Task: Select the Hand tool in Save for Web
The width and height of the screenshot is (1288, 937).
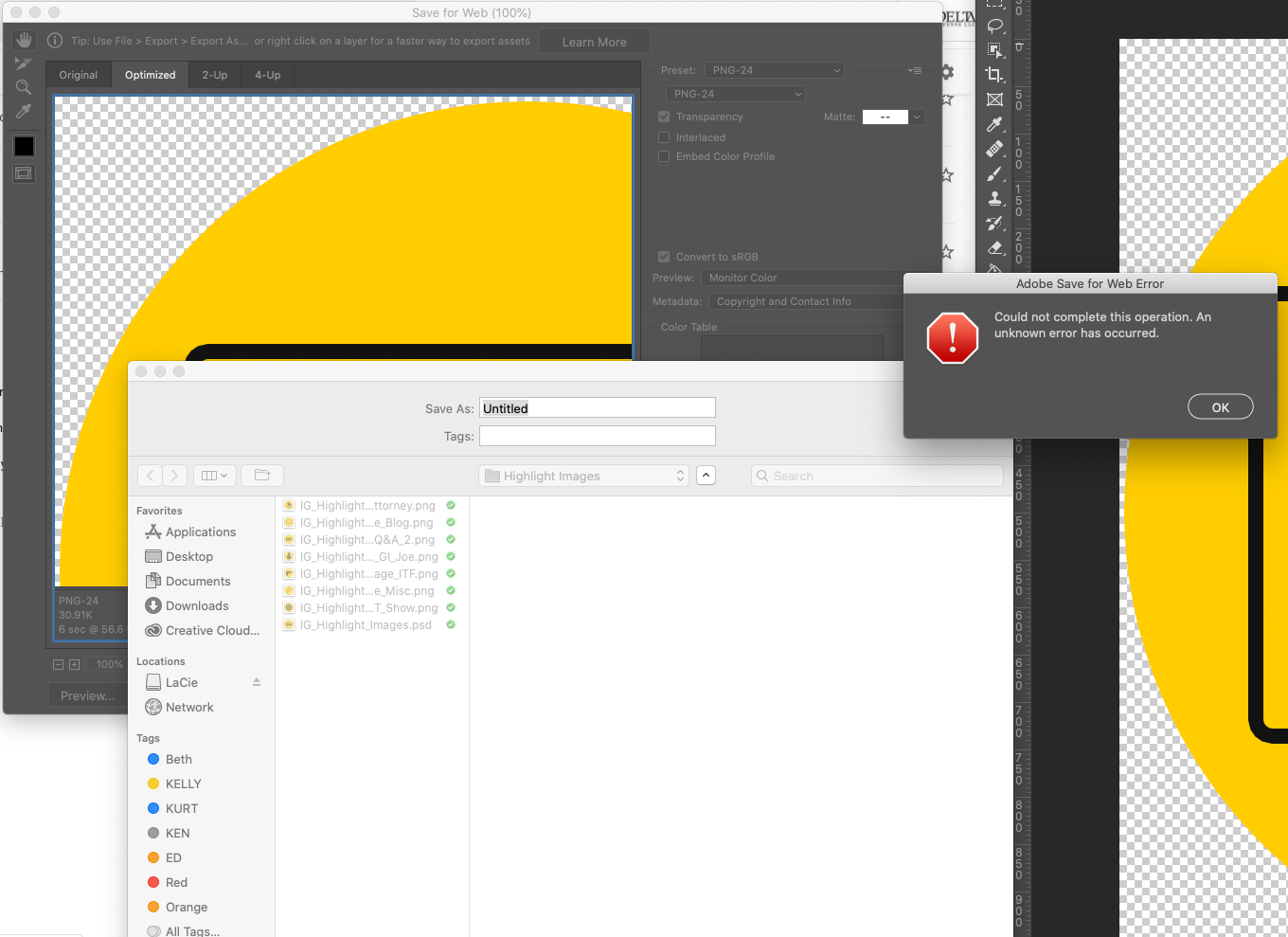Action: (x=24, y=40)
